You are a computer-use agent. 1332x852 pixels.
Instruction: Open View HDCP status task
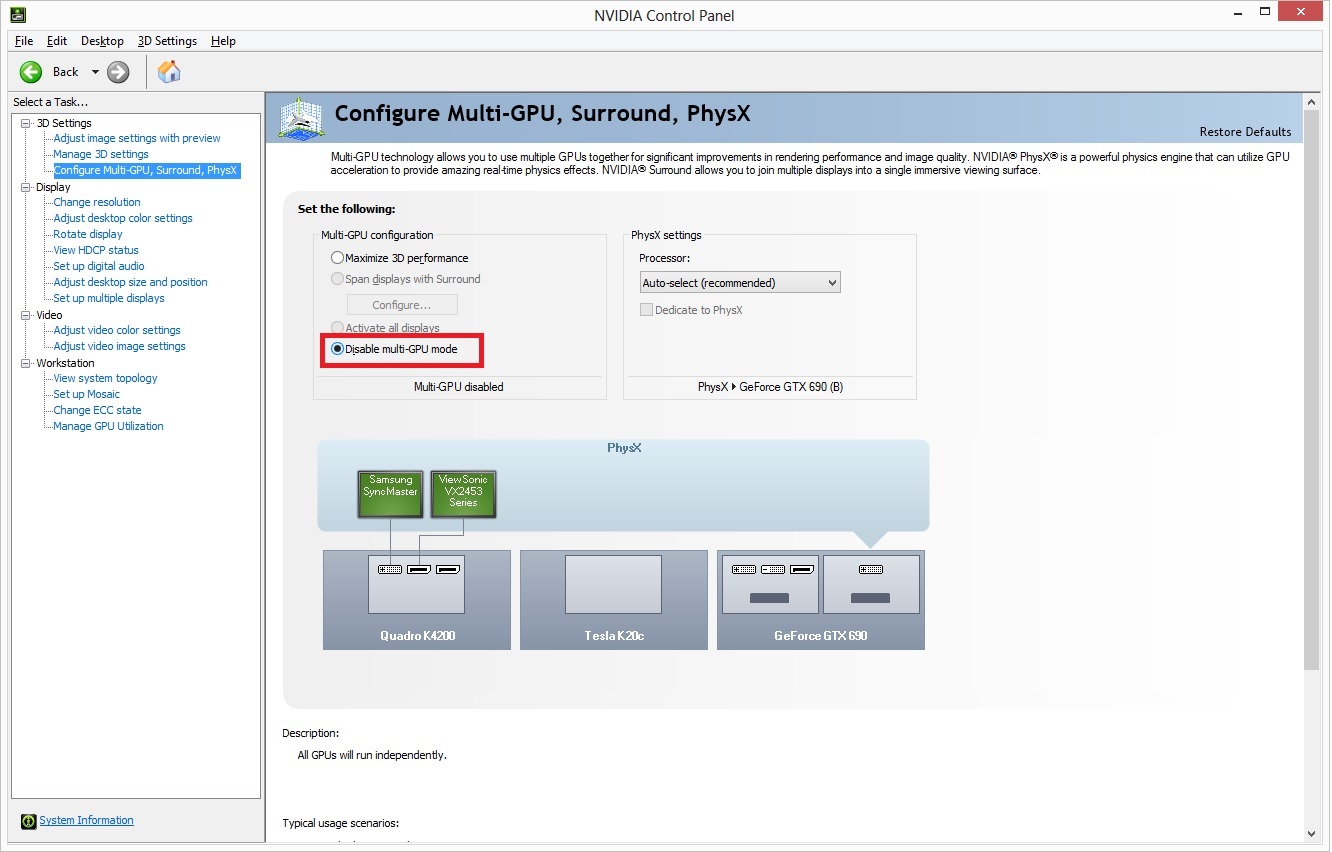96,251
